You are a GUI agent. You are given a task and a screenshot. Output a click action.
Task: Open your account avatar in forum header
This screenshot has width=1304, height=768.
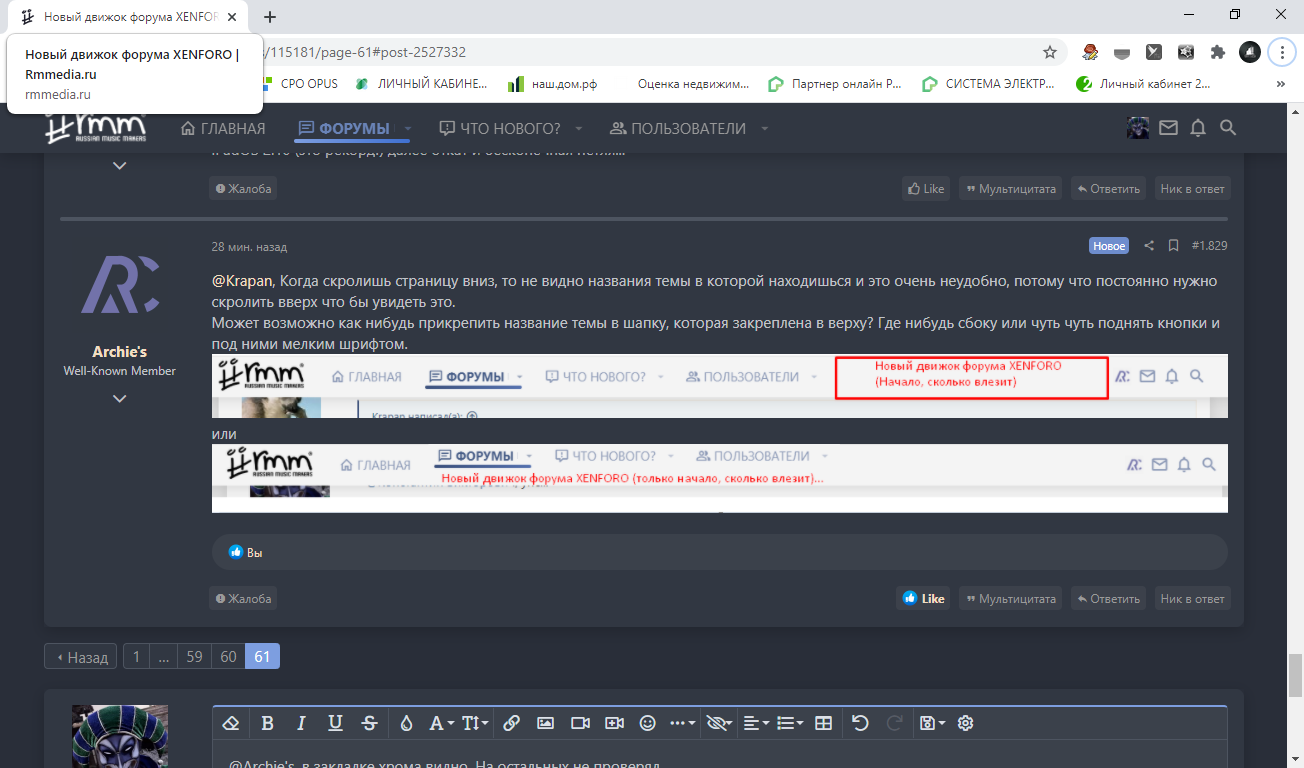click(x=1138, y=128)
